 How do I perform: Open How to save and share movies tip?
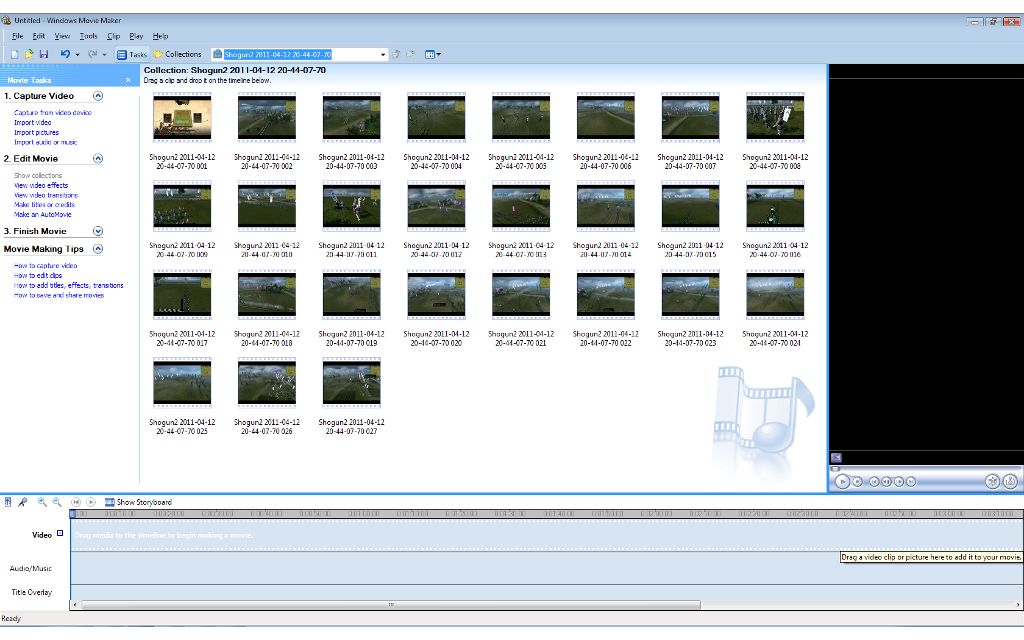(59, 295)
